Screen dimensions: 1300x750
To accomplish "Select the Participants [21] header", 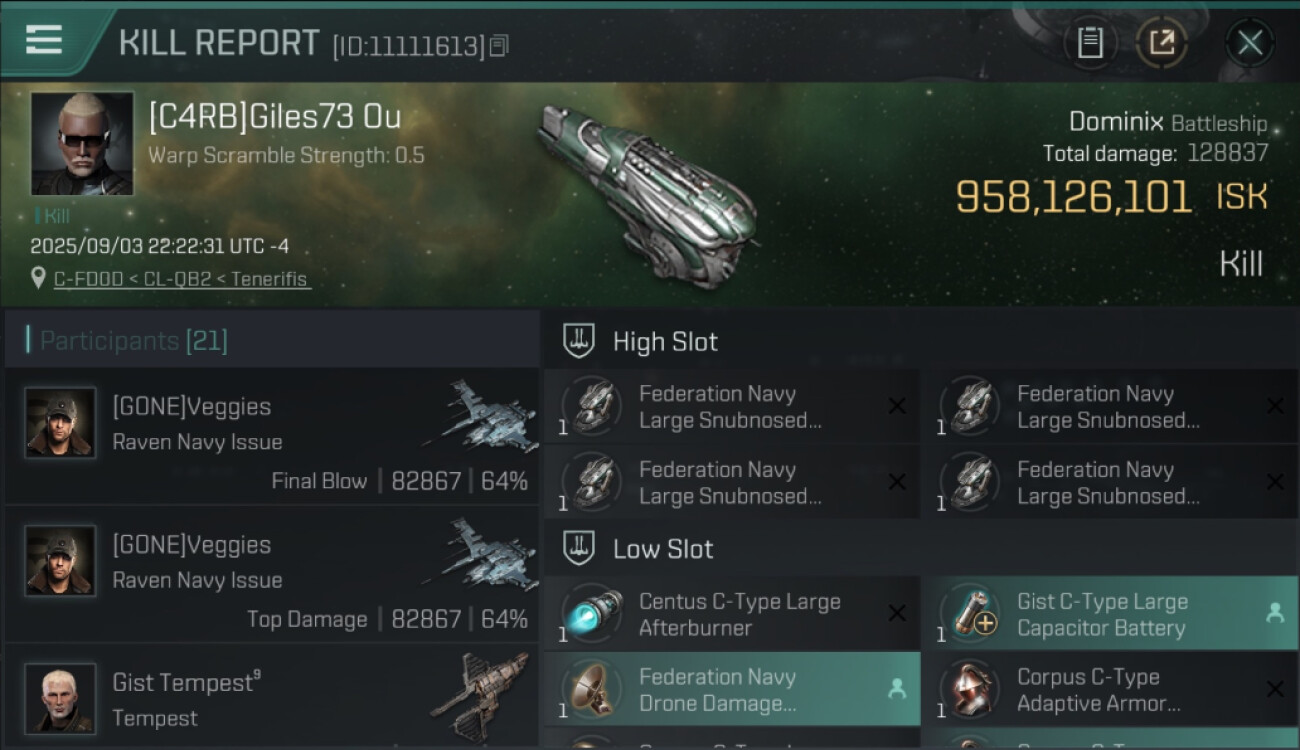I will [134, 341].
